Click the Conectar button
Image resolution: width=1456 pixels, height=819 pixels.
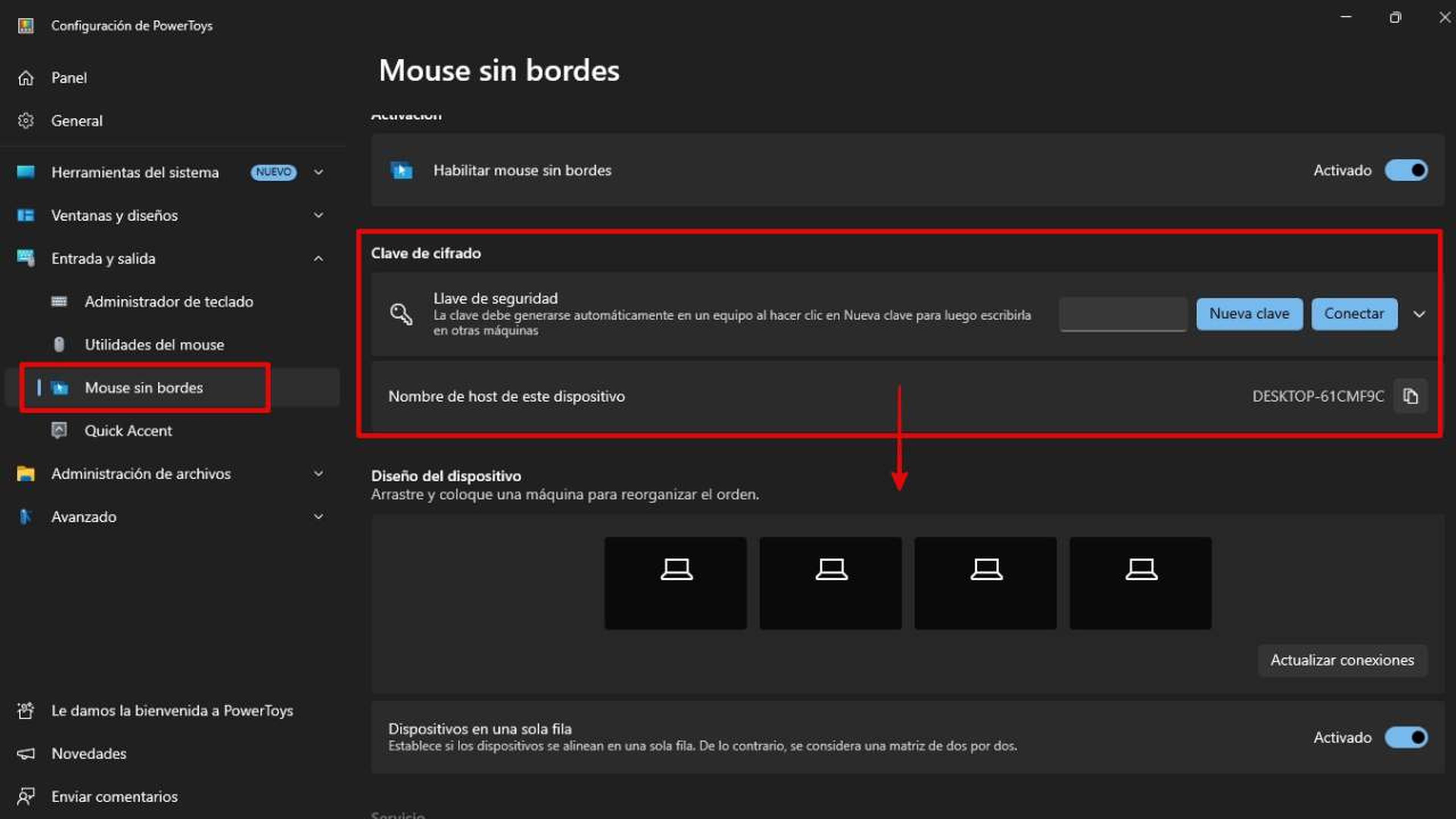[1354, 314]
